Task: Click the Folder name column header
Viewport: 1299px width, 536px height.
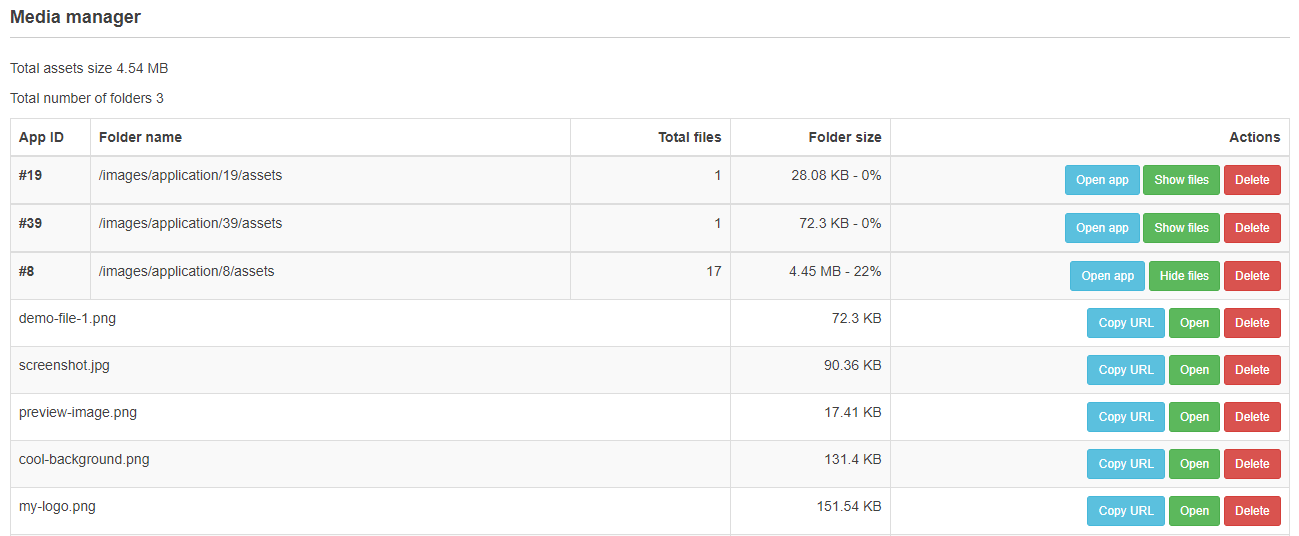Action: [x=140, y=137]
